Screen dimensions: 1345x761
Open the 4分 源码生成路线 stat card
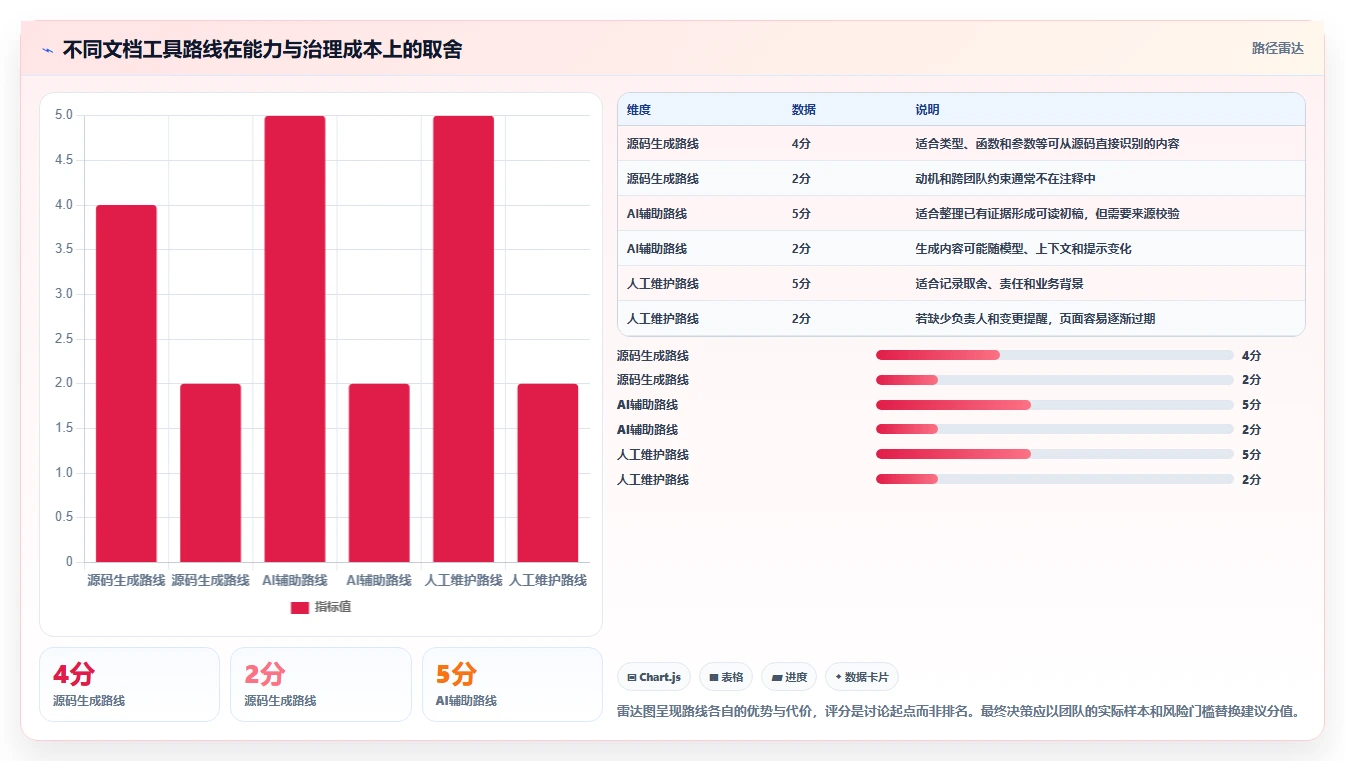[129, 684]
